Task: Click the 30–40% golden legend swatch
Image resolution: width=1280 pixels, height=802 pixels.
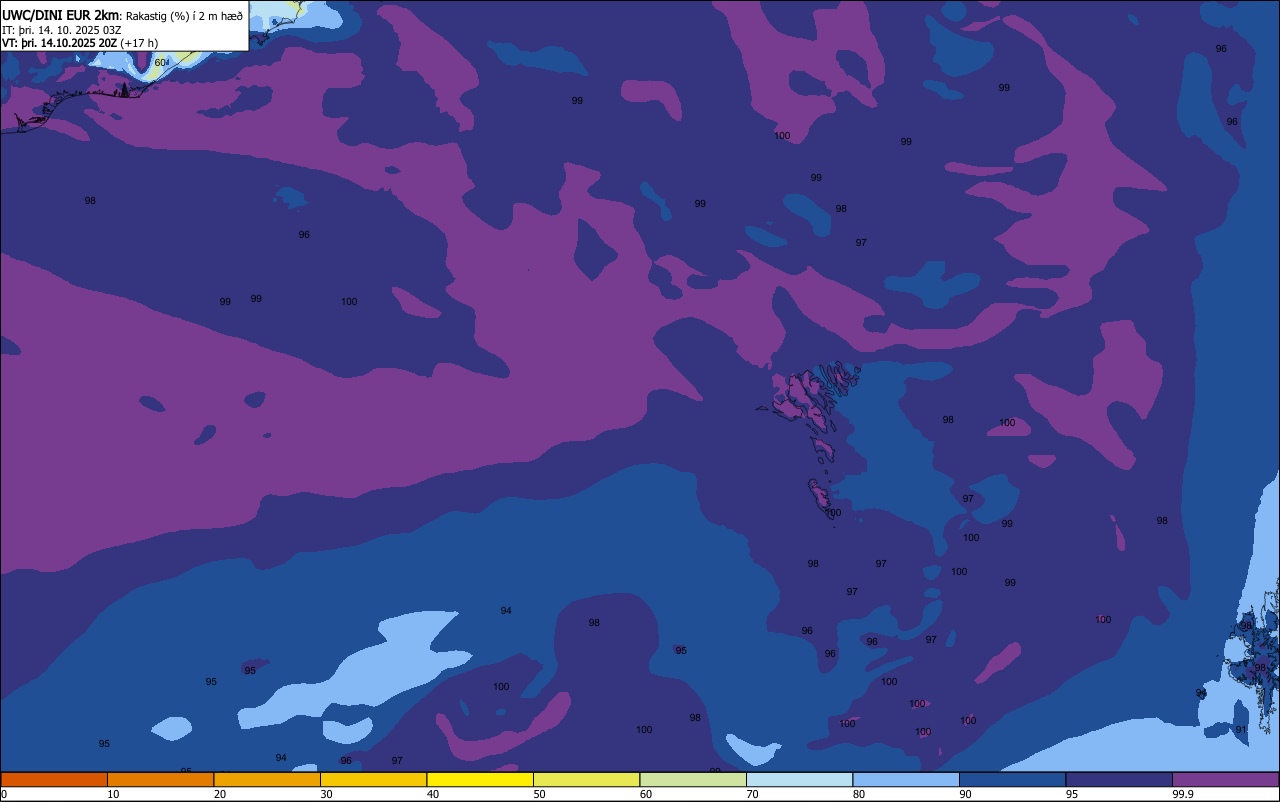Action: click(x=373, y=779)
